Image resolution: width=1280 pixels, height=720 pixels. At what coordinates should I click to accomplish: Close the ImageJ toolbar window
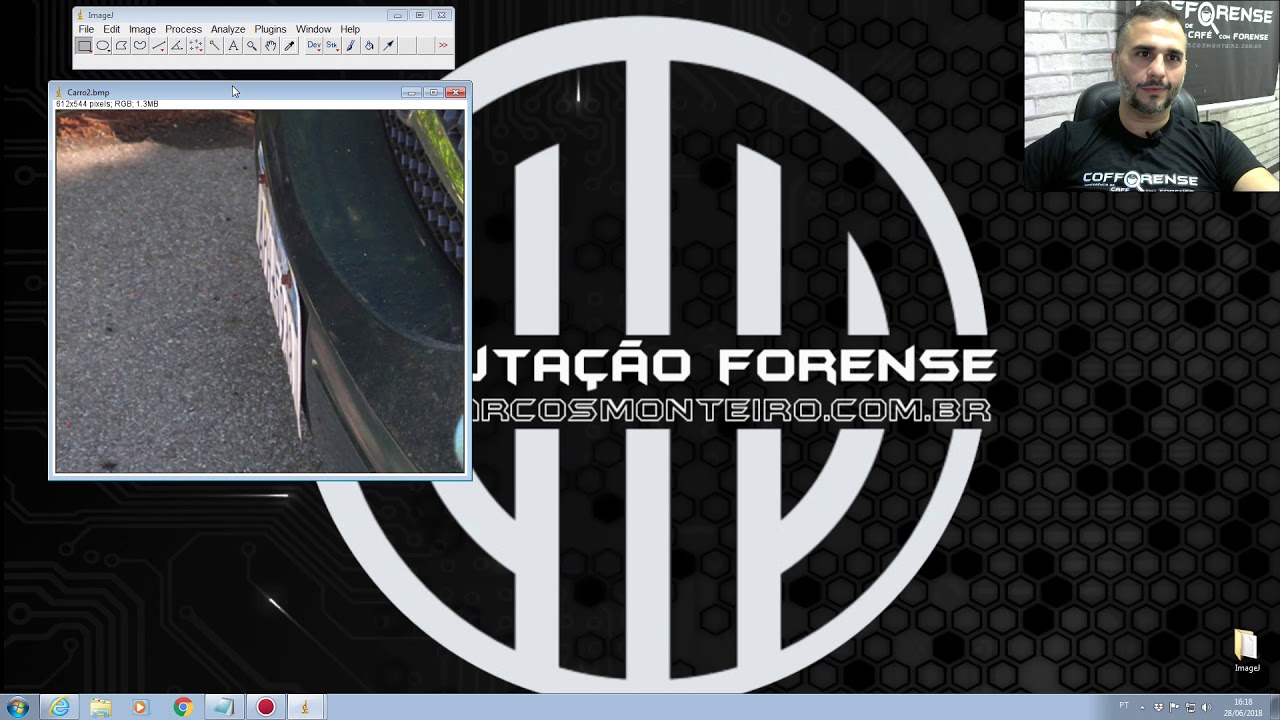(x=441, y=15)
